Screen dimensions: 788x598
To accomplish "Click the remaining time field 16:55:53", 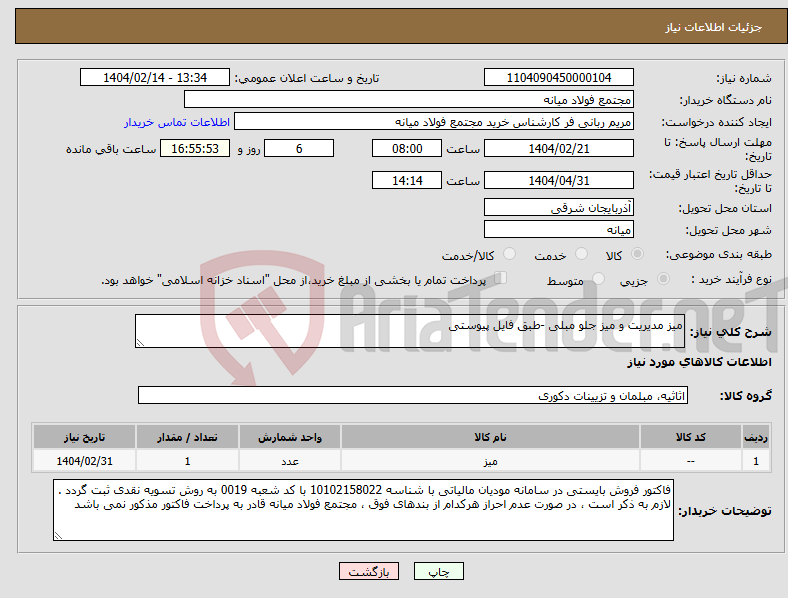I will point(195,149).
